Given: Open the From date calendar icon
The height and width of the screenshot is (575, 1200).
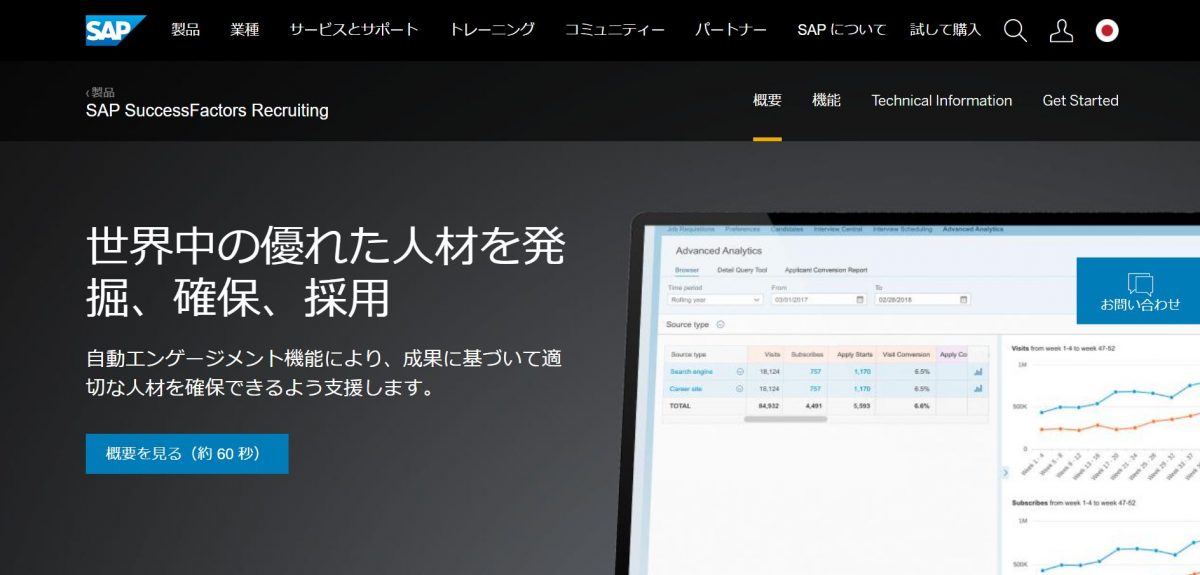Looking at the screenshot, I should 860,299.
